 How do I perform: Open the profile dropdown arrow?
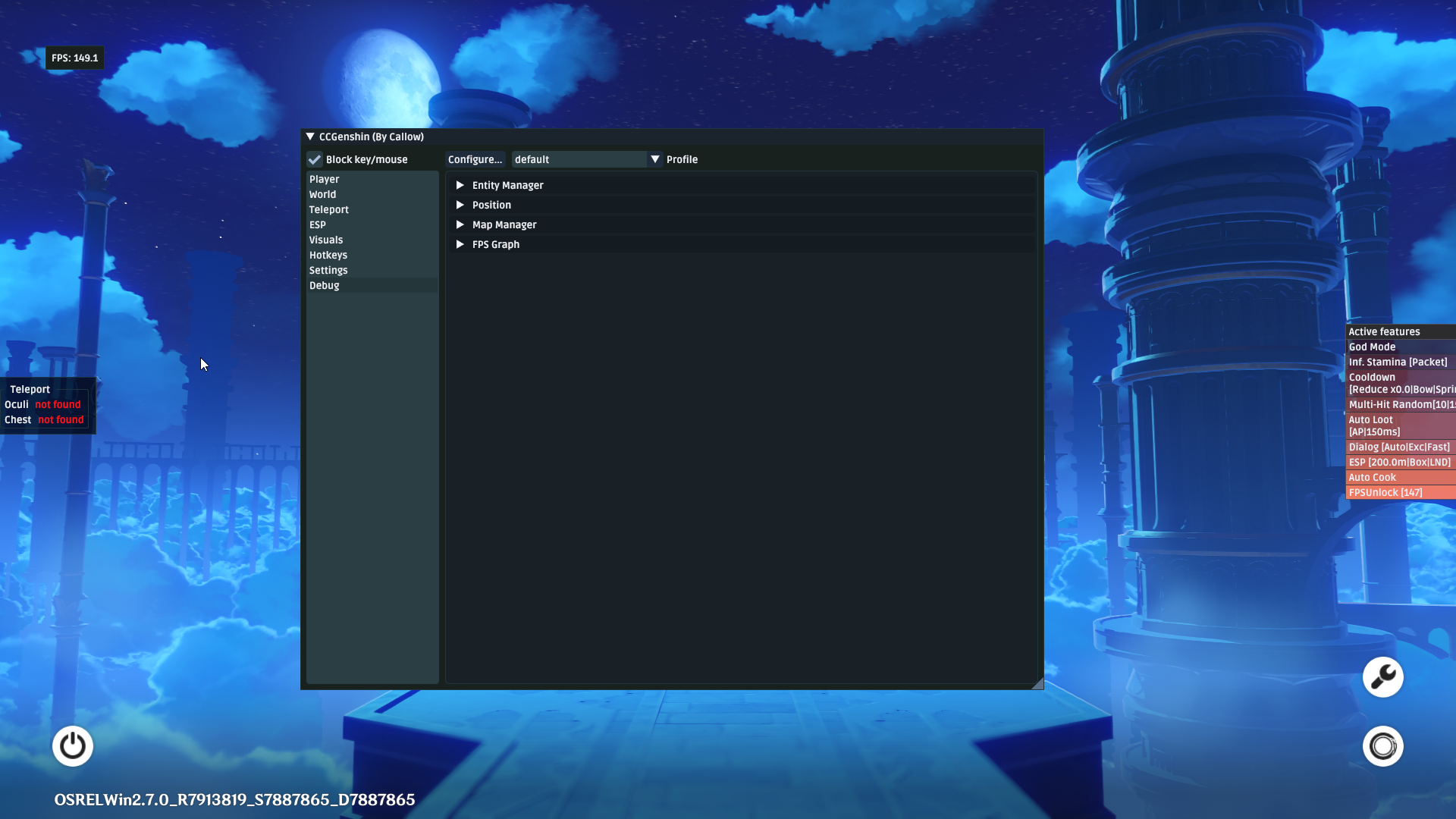click(655, 159)
